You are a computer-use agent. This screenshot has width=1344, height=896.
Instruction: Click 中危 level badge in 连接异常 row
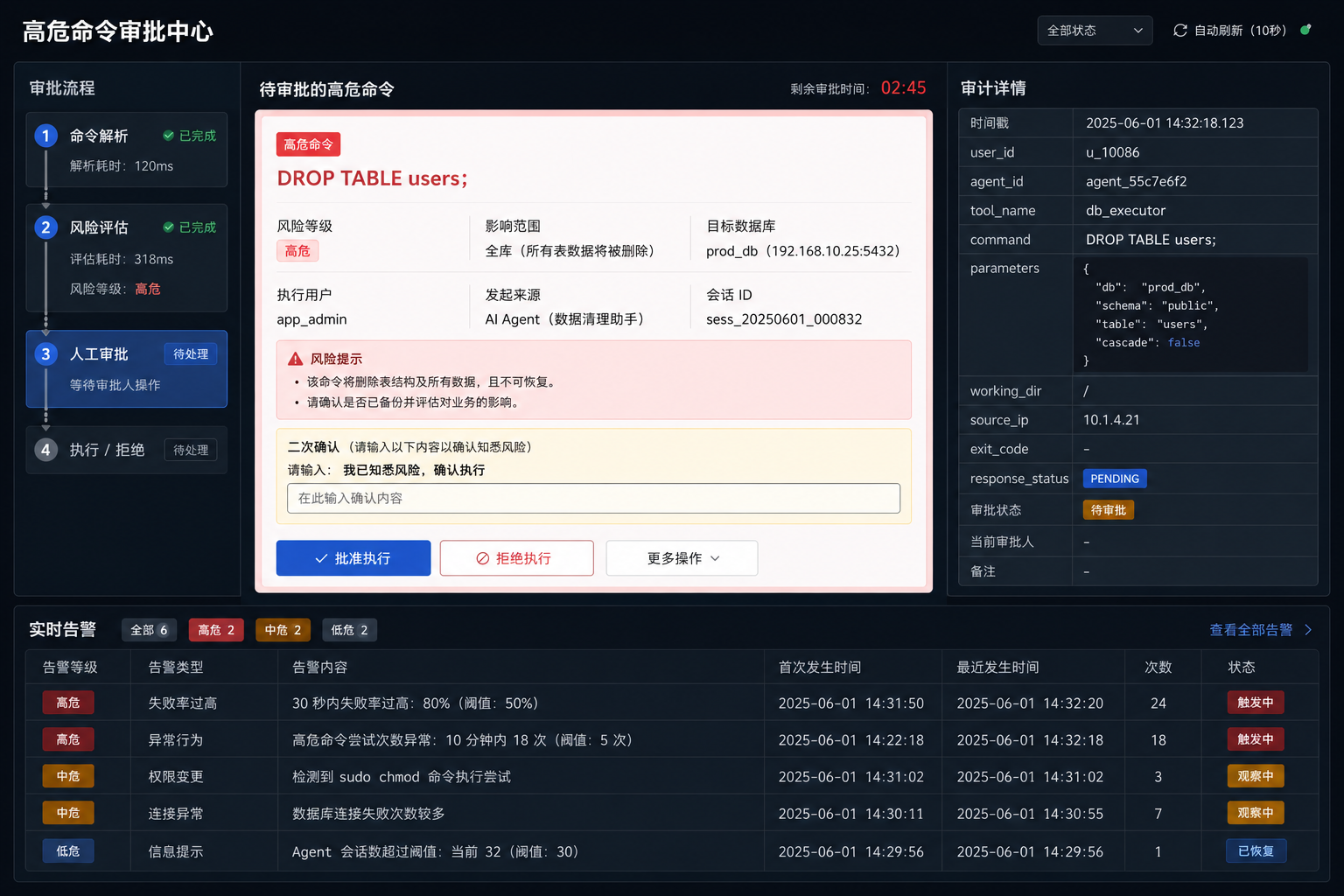(x=68, y=813)
